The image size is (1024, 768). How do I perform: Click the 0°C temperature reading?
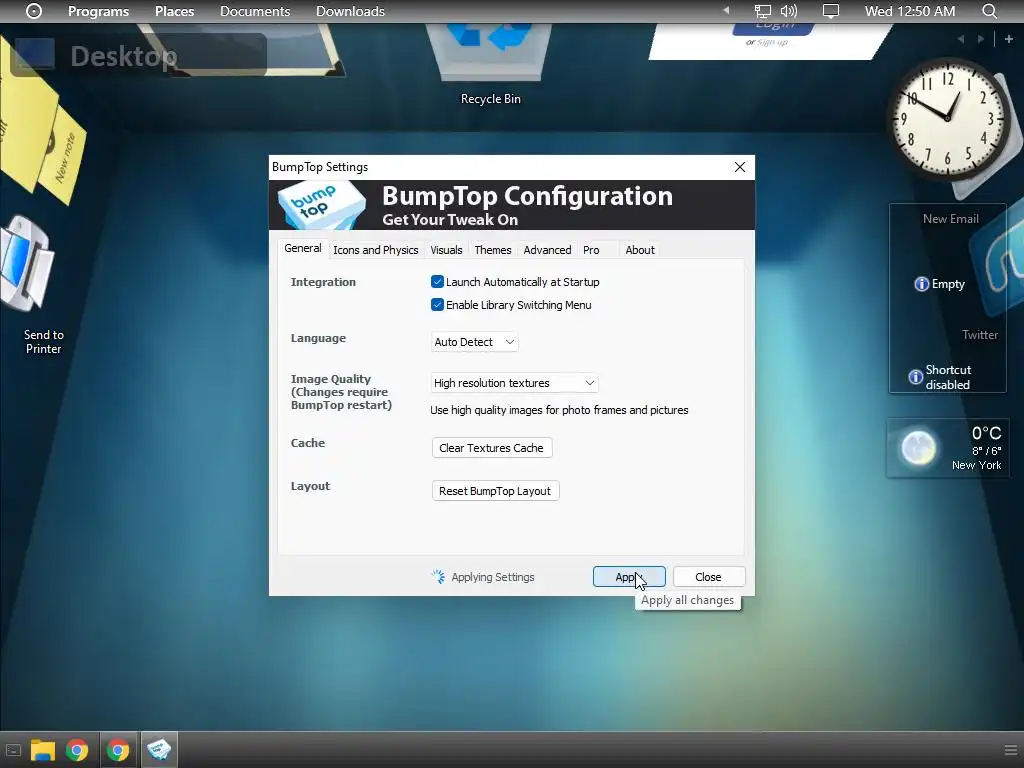click(x=986, y=433)
